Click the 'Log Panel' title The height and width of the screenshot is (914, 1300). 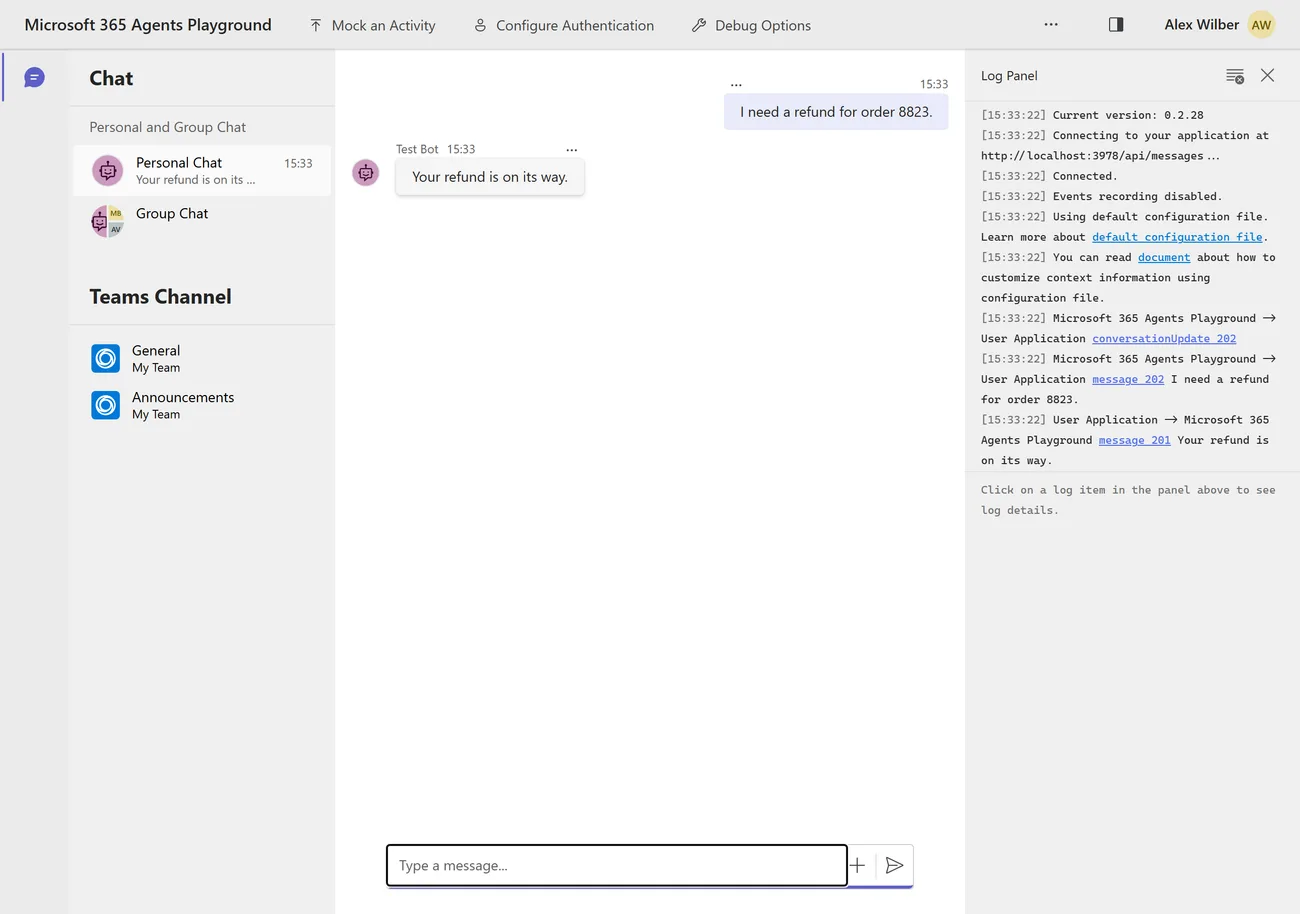(x=1009, y=76)
